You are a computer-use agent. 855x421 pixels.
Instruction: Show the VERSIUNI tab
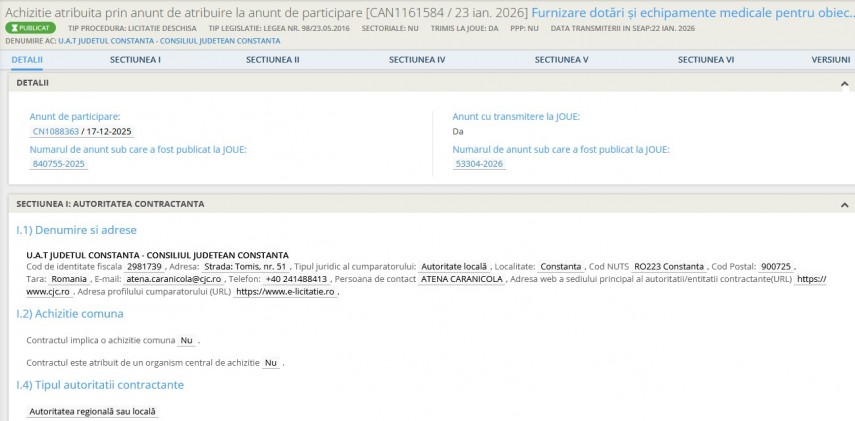[831, 60]
